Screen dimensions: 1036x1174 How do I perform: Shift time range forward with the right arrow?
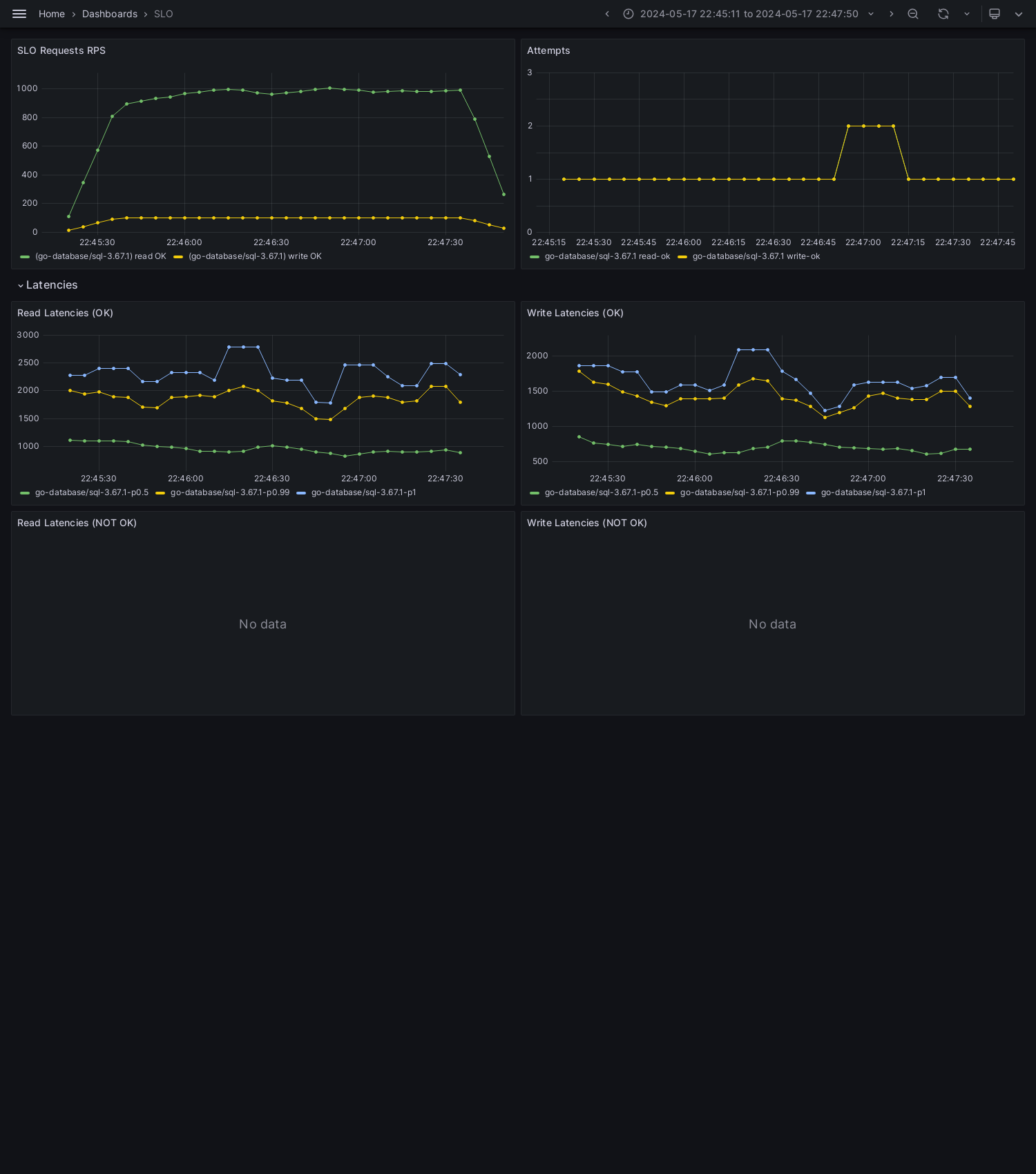892,14
